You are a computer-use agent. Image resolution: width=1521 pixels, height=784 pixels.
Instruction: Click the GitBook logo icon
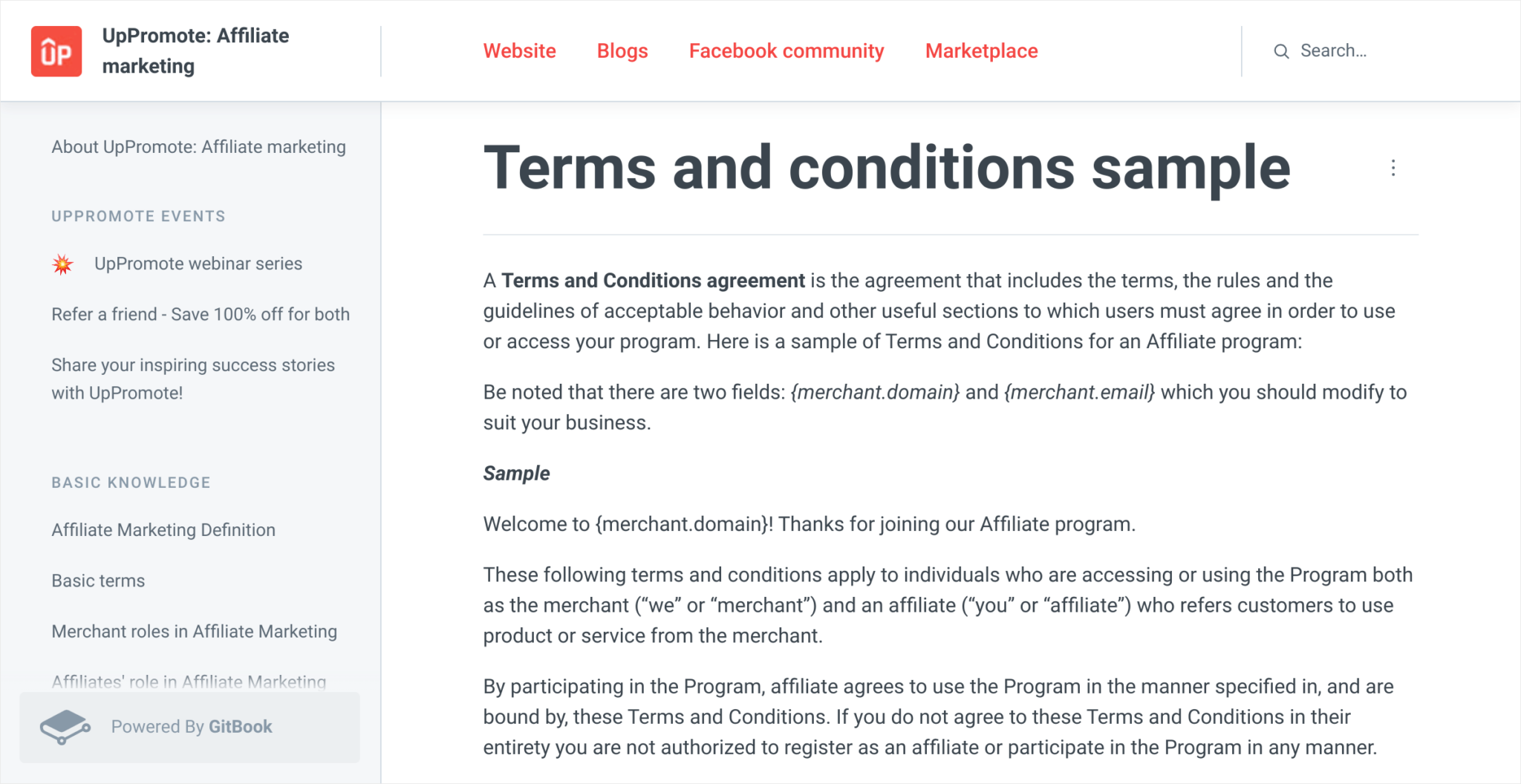coord(65,726)
